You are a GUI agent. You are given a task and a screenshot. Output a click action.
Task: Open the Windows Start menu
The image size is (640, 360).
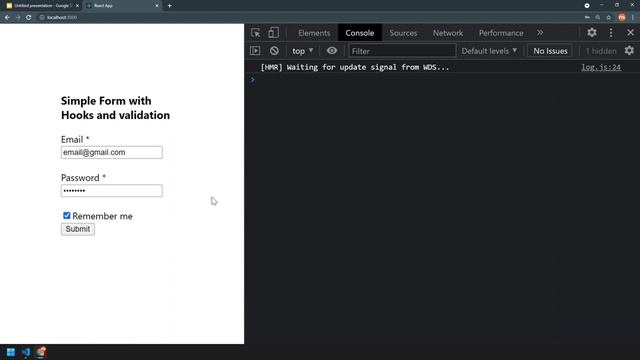click(x=11, y=352)
